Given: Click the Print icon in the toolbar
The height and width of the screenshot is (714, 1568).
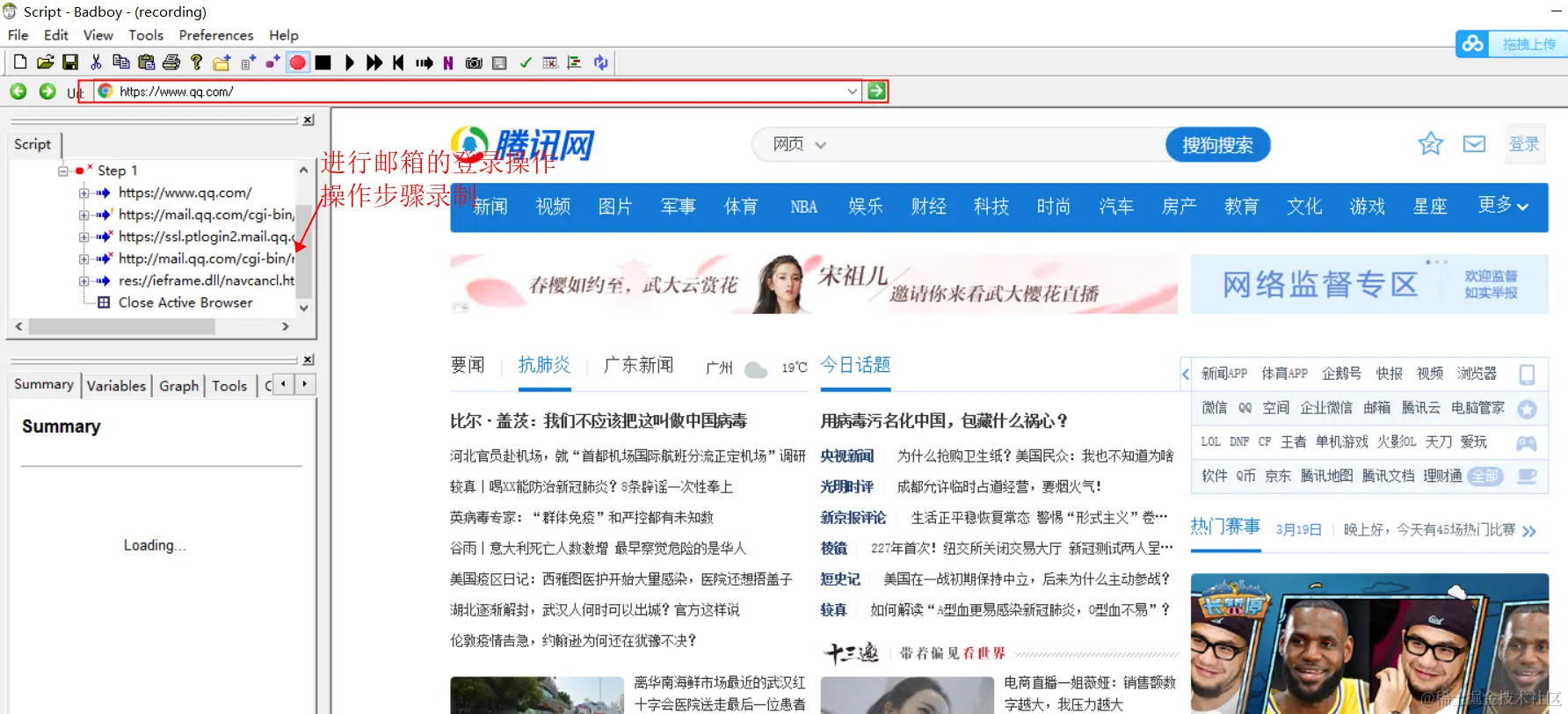Looking at the screenshot, I should coord(171,62).
